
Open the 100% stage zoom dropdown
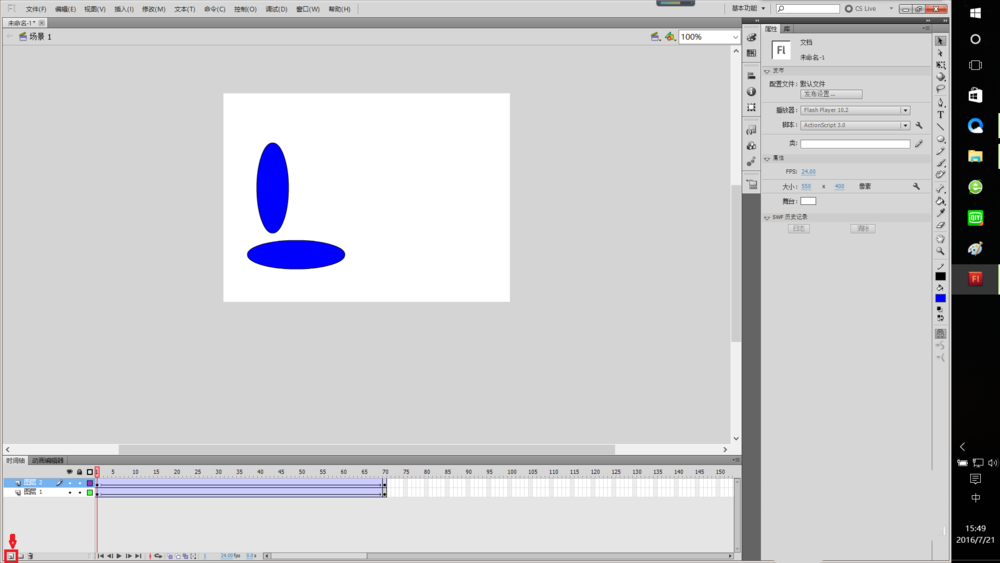(735, 37)
